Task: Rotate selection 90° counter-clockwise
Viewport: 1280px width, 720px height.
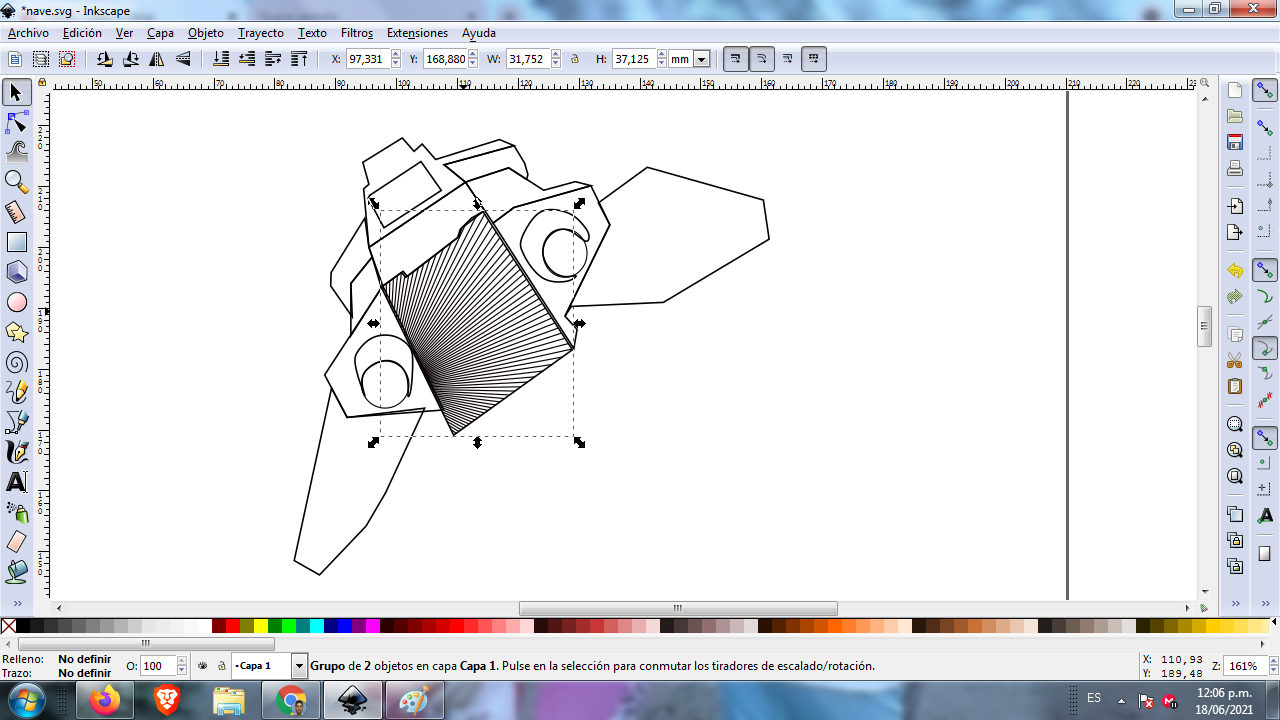Action: (x=104, y=59)
